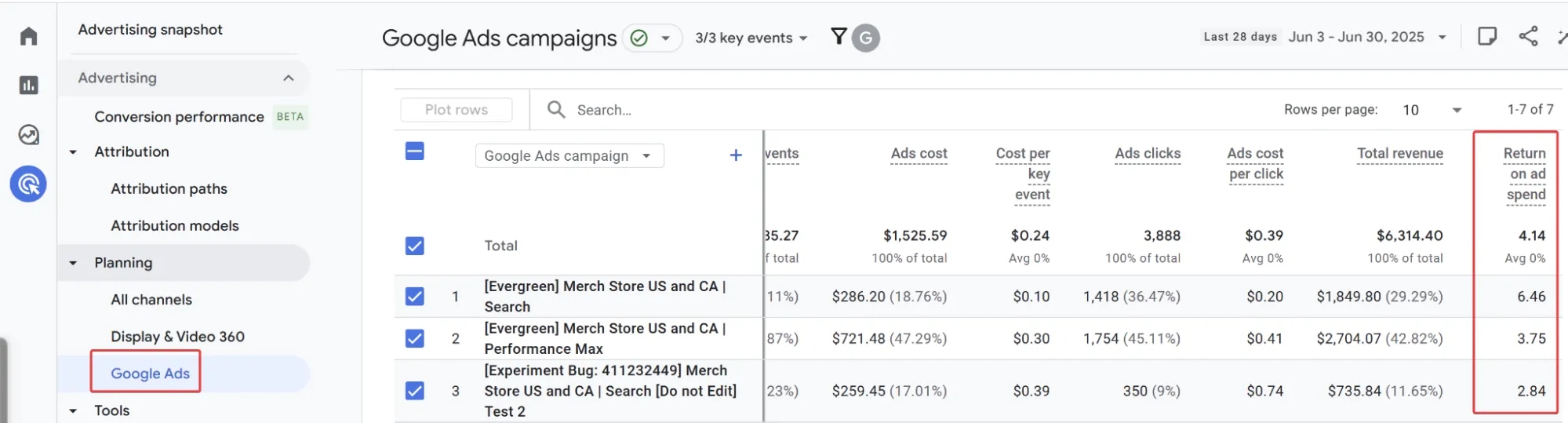Click Evergreen Merch Store Search campaign name
The image size is (1568, 423).
click(x=605, y=297)
